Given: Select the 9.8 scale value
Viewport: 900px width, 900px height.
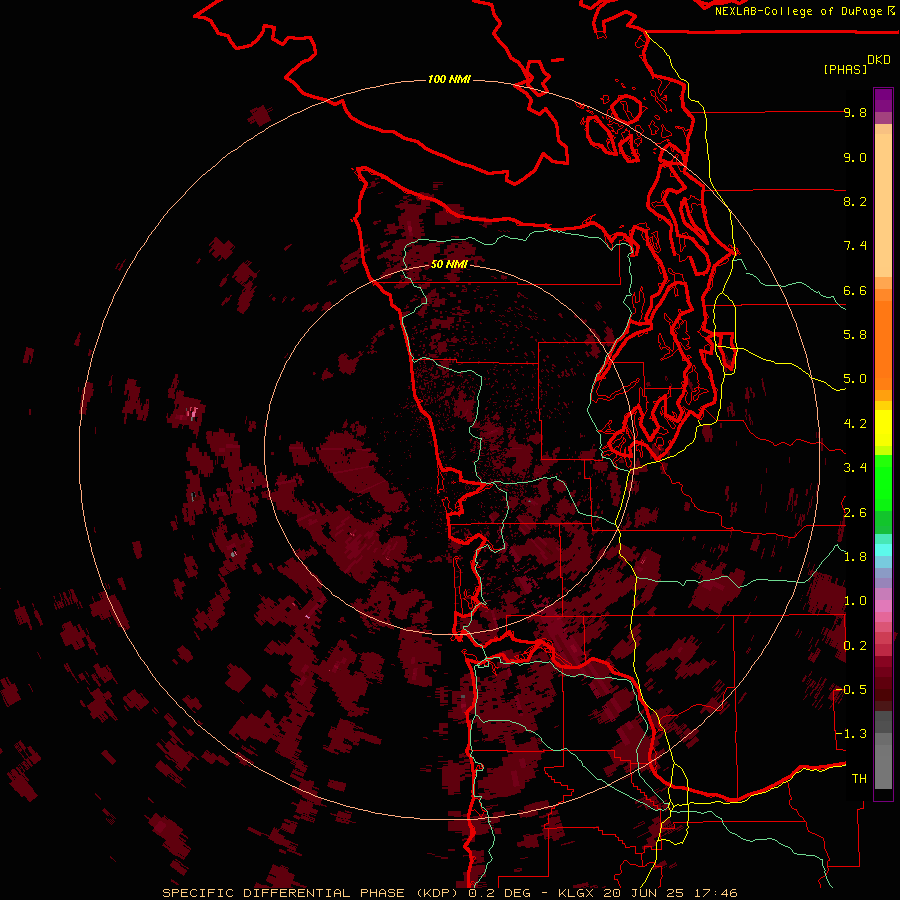Looking at the screenshot, I should pos(855,112).
